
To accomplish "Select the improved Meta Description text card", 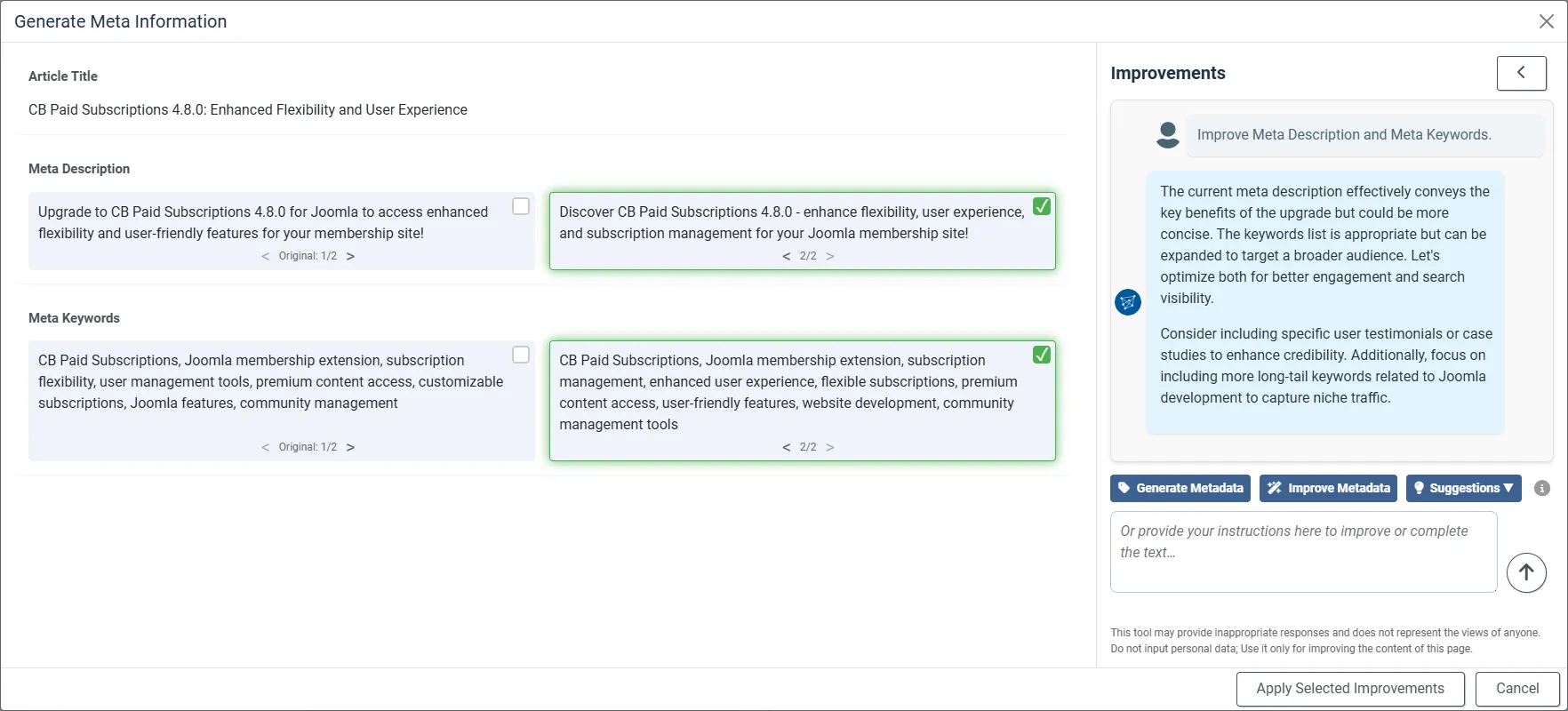I will click(x=803, y=231).
